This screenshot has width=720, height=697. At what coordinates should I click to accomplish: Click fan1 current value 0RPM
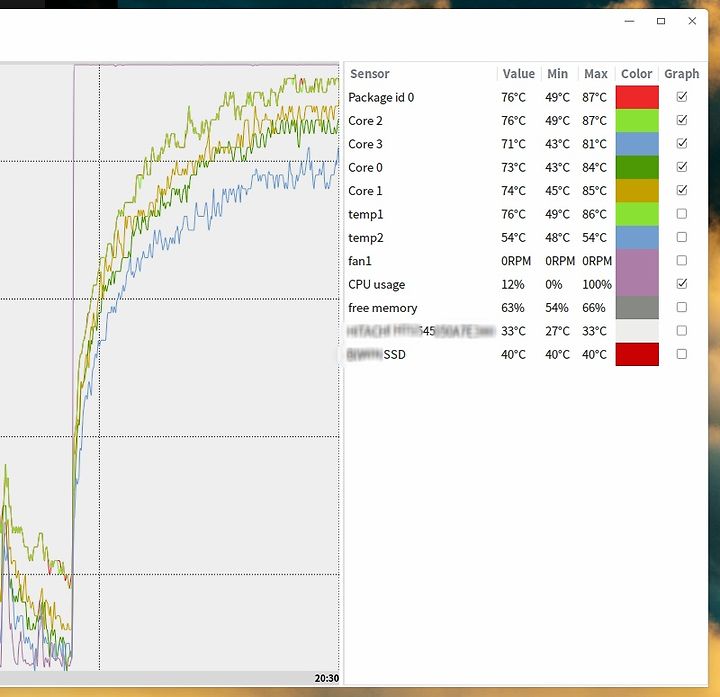[516, 261]
